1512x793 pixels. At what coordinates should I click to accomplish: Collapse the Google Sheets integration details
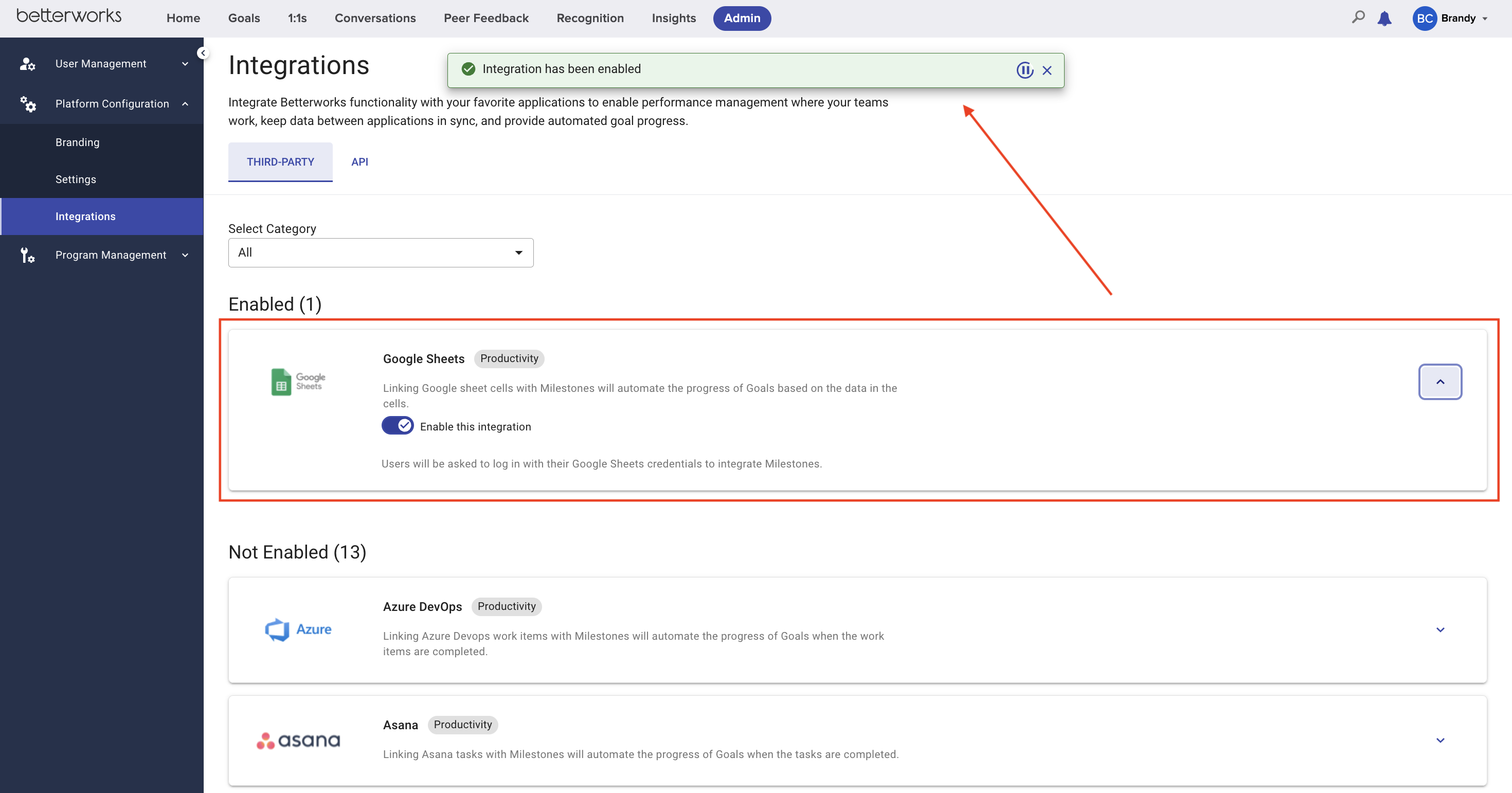(1441, 382)
